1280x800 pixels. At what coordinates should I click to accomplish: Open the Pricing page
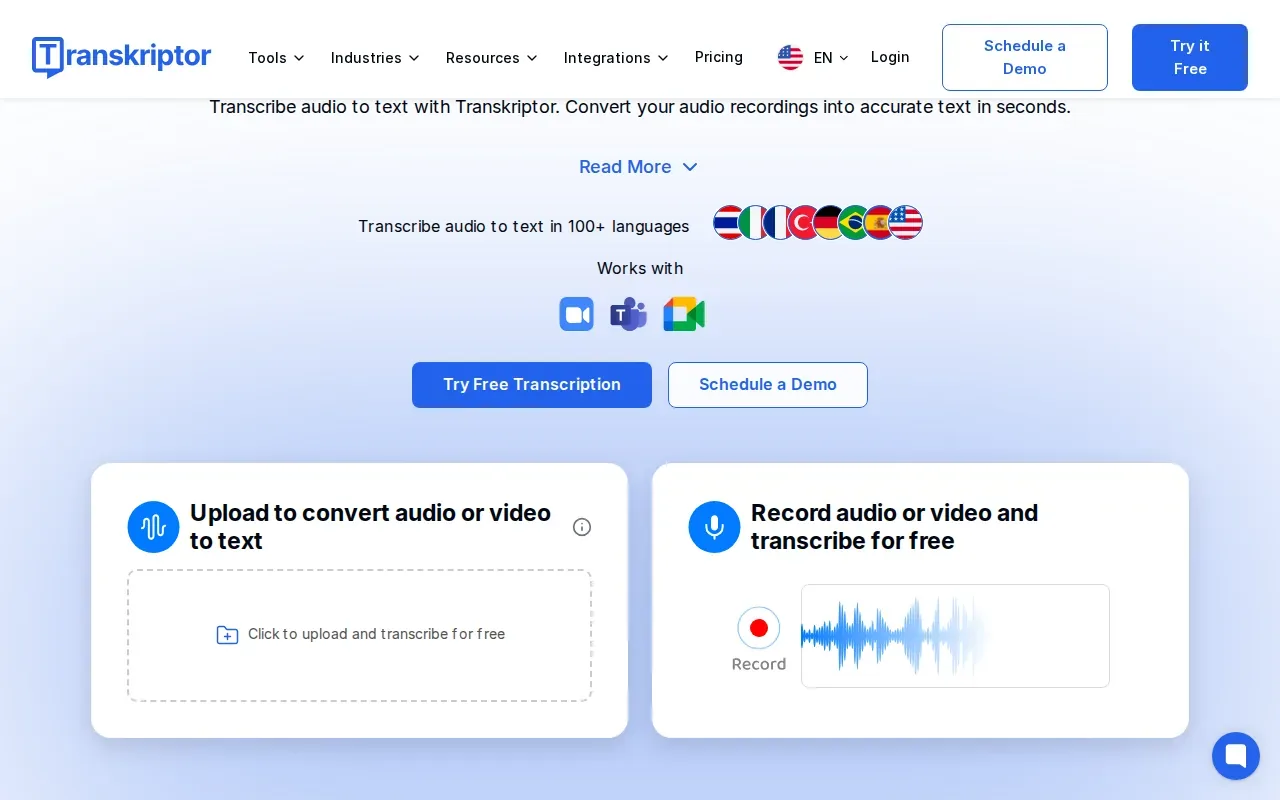point(719,57)
